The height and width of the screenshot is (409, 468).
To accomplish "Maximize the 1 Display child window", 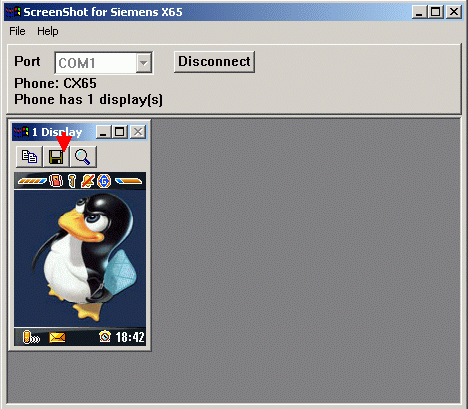I will click(x=120, y=132).
